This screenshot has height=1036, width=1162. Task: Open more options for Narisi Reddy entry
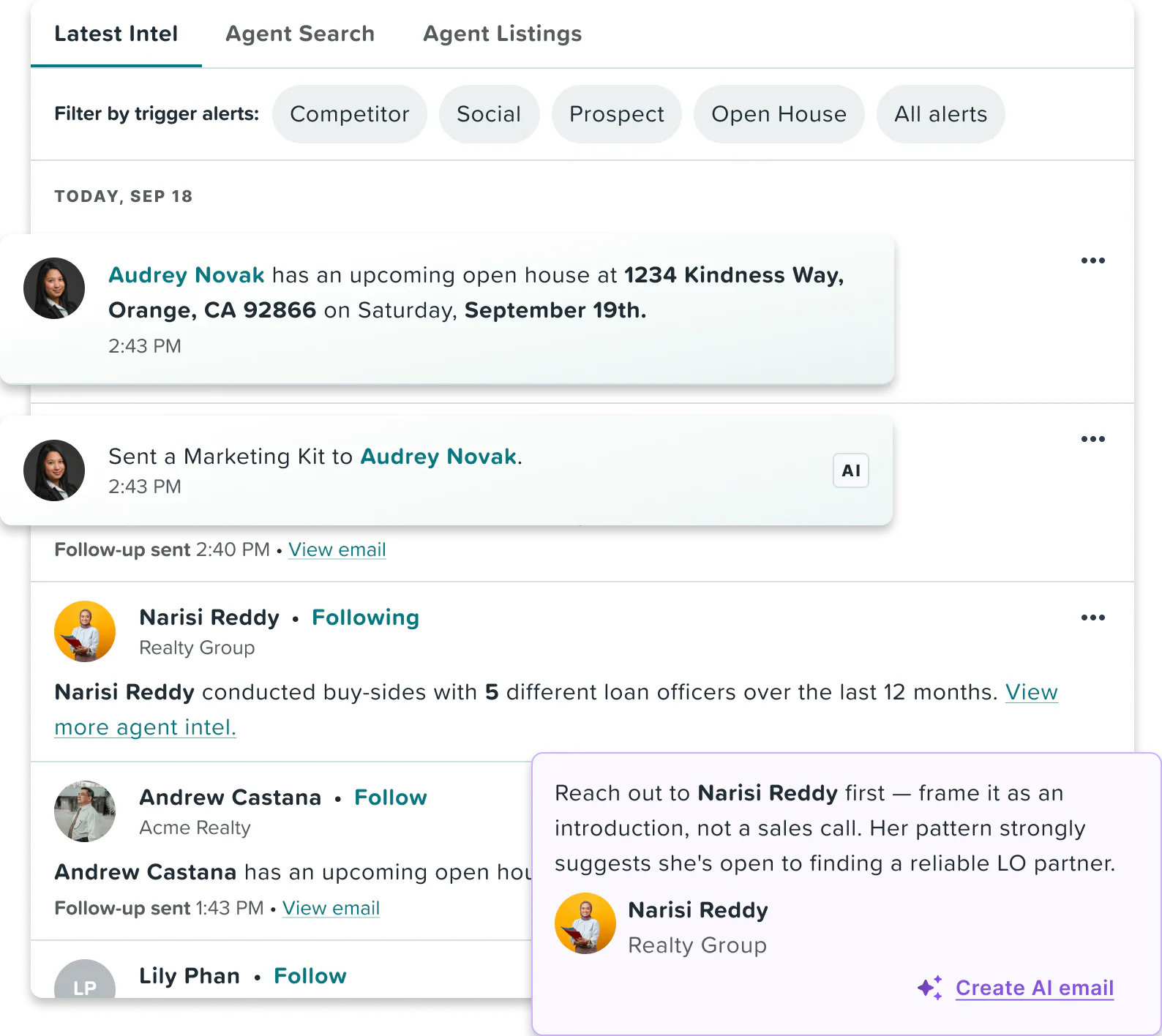(1093, 618)
